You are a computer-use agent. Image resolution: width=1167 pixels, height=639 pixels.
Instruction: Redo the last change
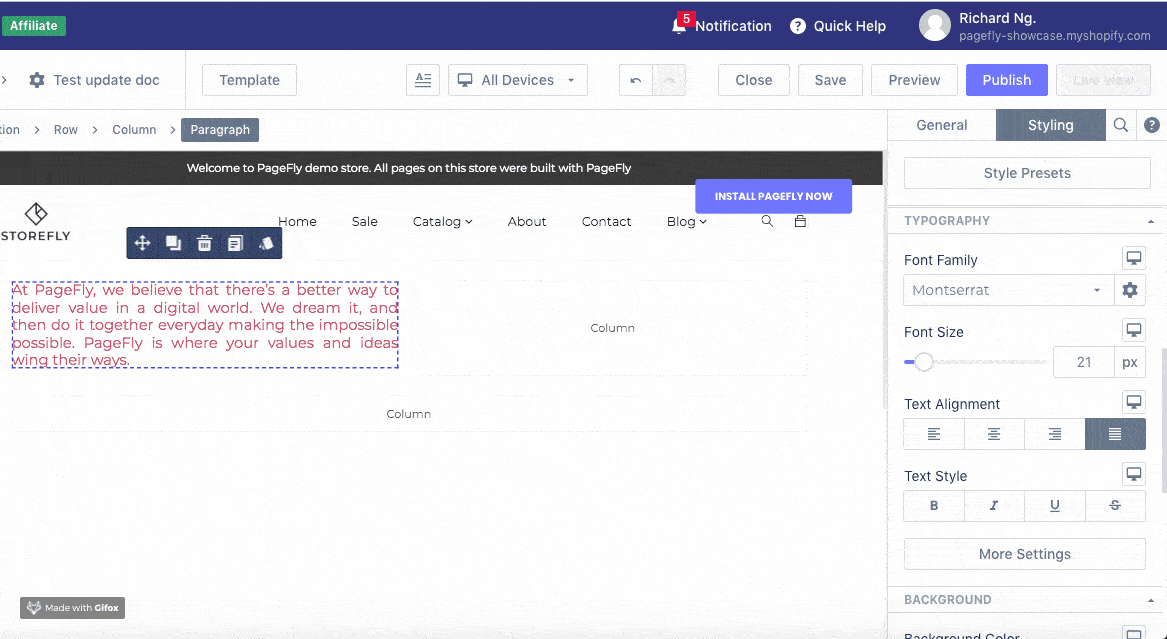[x=669, y=80]
